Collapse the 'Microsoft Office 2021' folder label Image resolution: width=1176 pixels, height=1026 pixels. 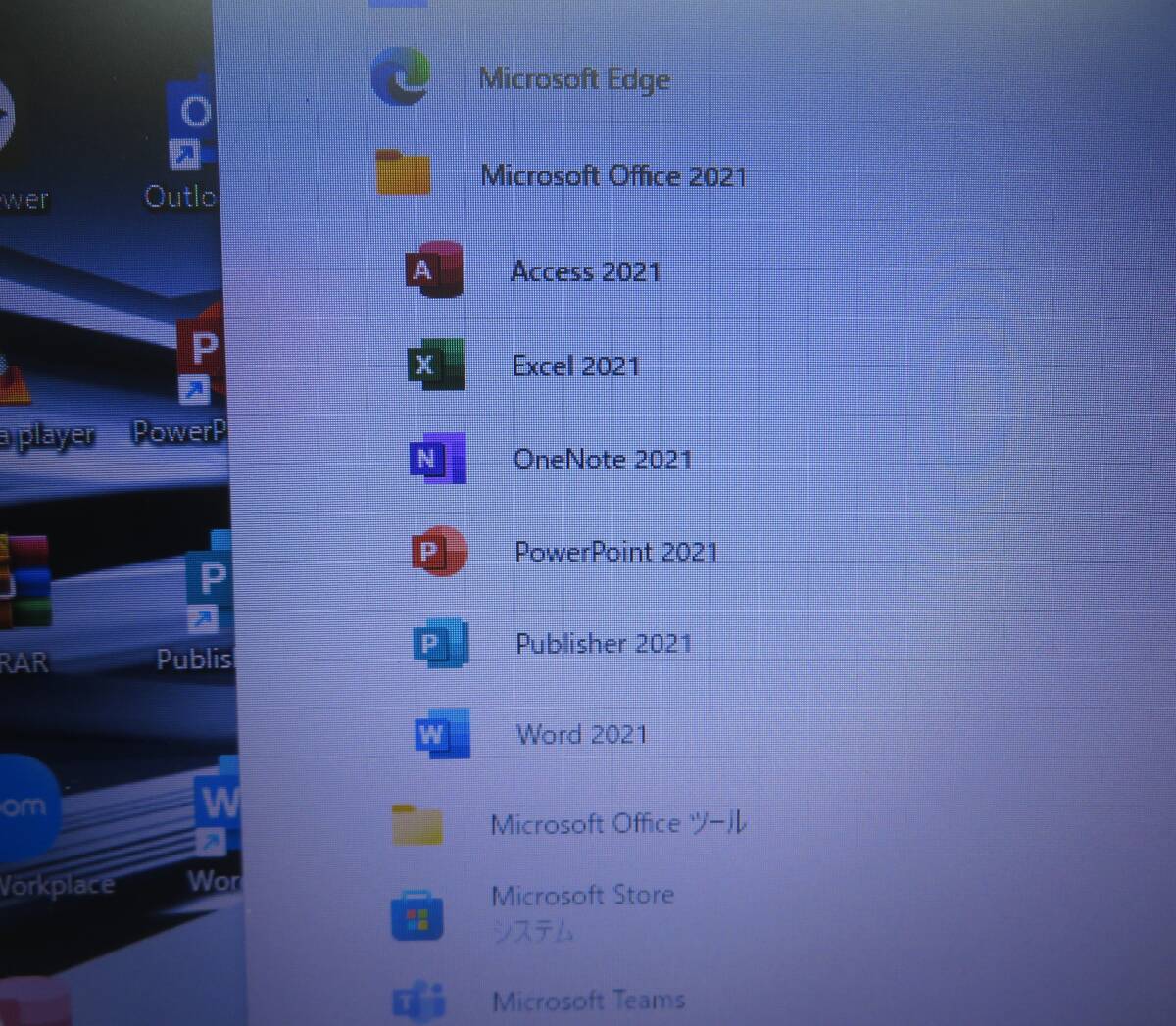[613, 175]
